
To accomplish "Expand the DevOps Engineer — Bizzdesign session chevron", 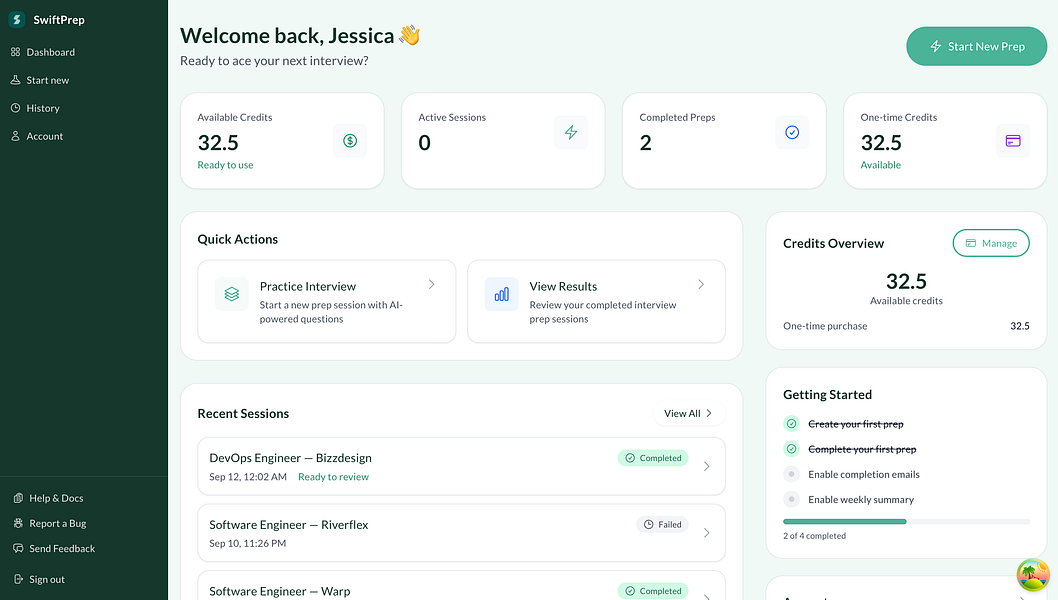I will (x=706, y=466).
